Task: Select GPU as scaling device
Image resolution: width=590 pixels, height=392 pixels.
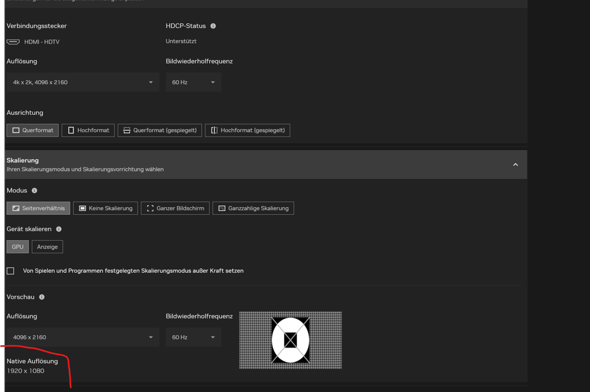Action: pyautogui.click(x=18, y=247)
